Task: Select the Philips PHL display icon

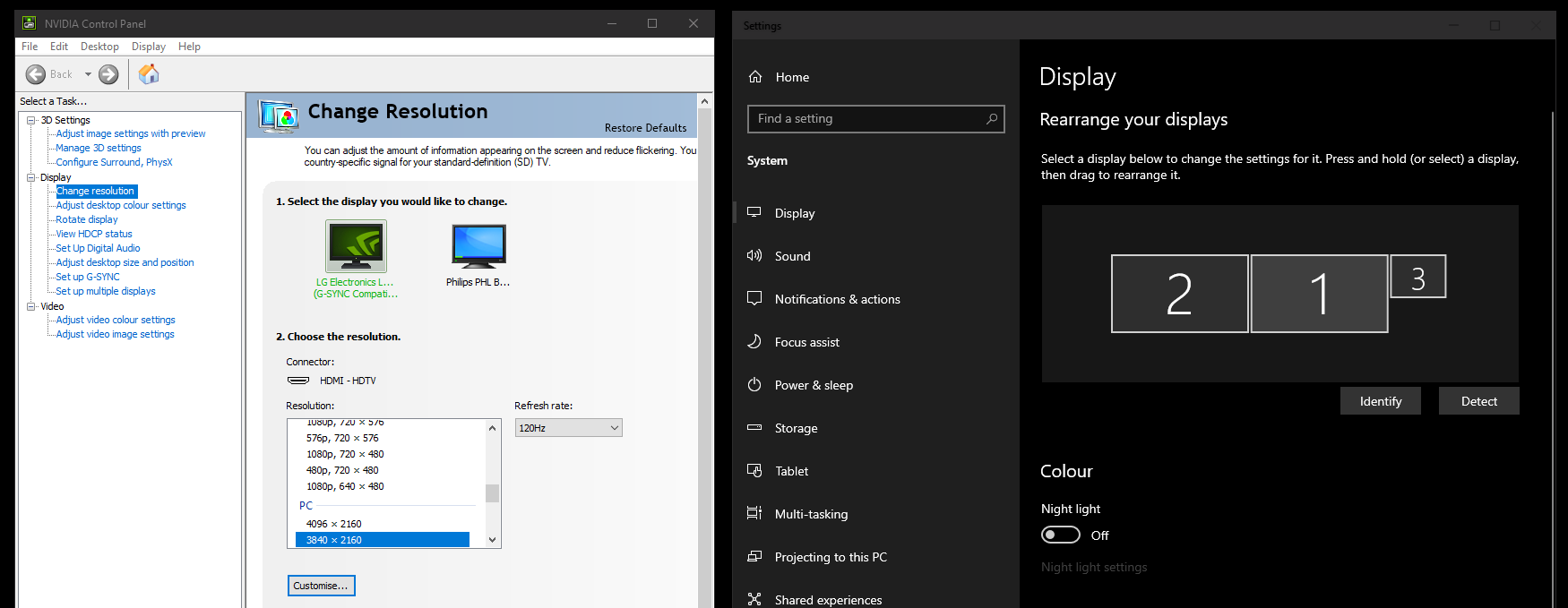Action: [479, 246]
